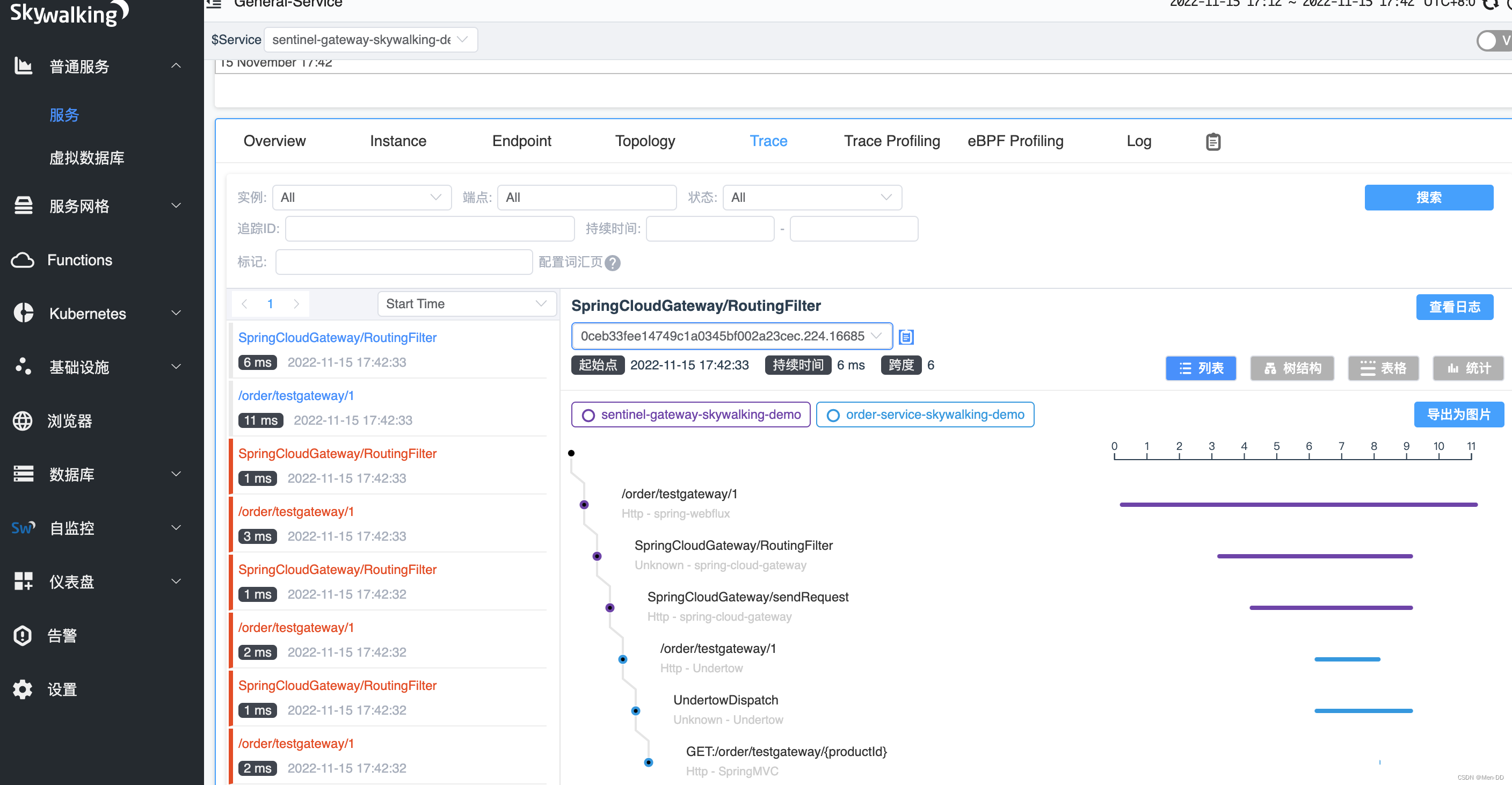This screenshot has height=785, width=1512.
Task: Toggle order-service-skywalking-demo service legend
Action: point(925,415)
